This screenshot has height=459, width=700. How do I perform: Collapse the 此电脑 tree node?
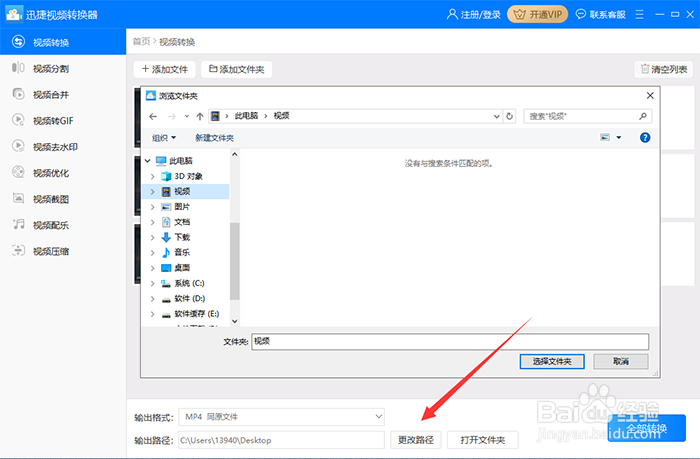click(147, 160)
